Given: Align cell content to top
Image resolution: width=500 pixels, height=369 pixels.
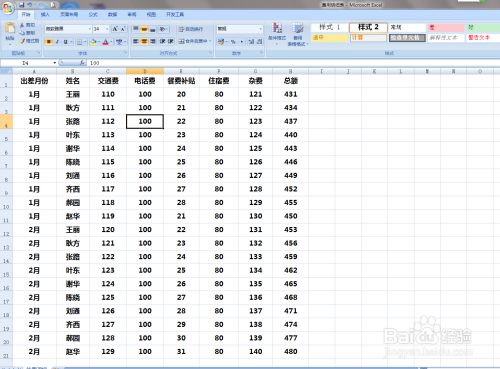Looking at the screenshot, I should [x=136, y=29].
